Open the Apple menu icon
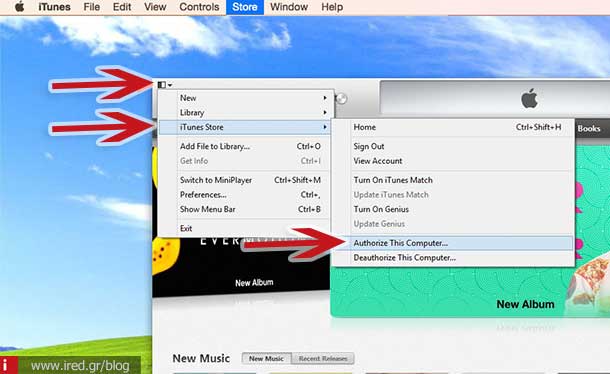 point(19,7)
